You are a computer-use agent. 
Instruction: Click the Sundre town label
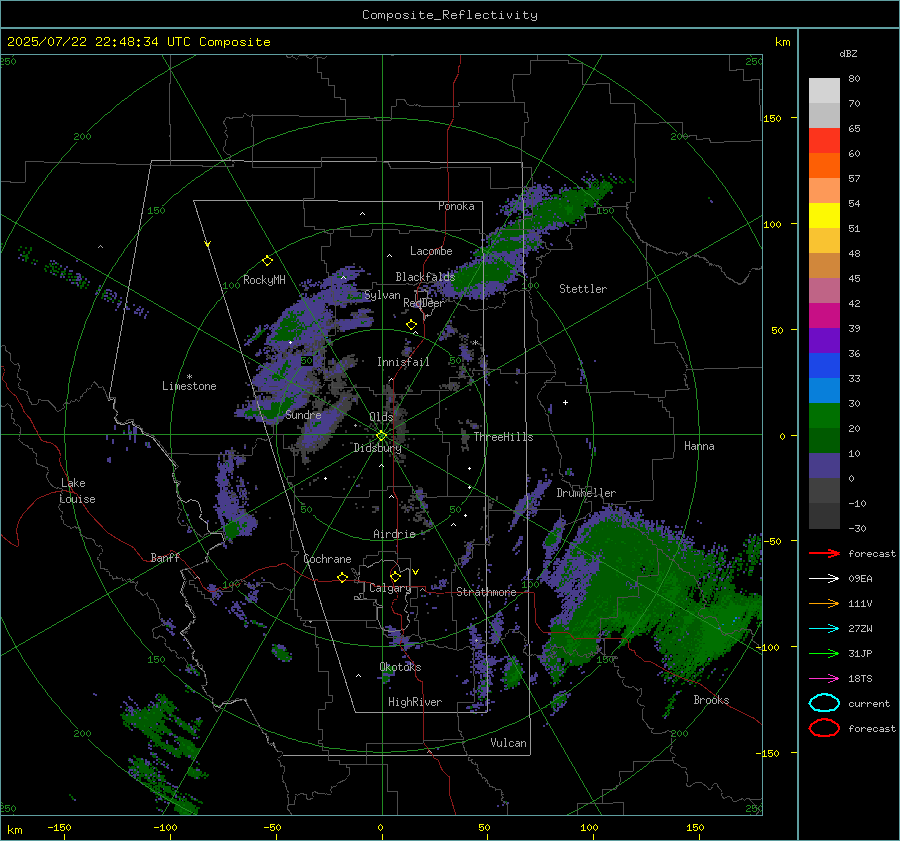tap(303, 415)
